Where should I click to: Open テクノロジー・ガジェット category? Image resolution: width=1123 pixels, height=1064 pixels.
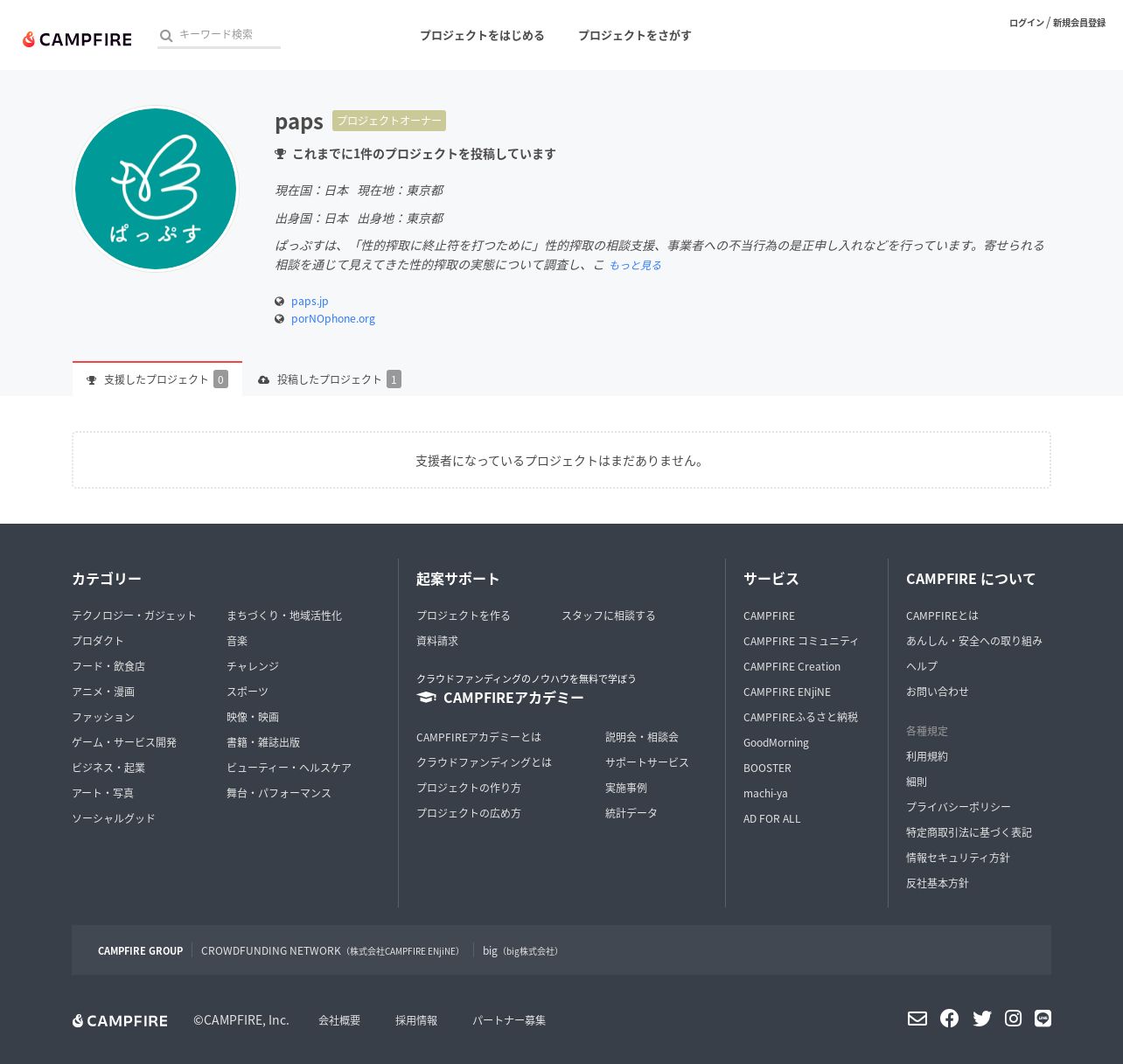click(x=134, y=615)
